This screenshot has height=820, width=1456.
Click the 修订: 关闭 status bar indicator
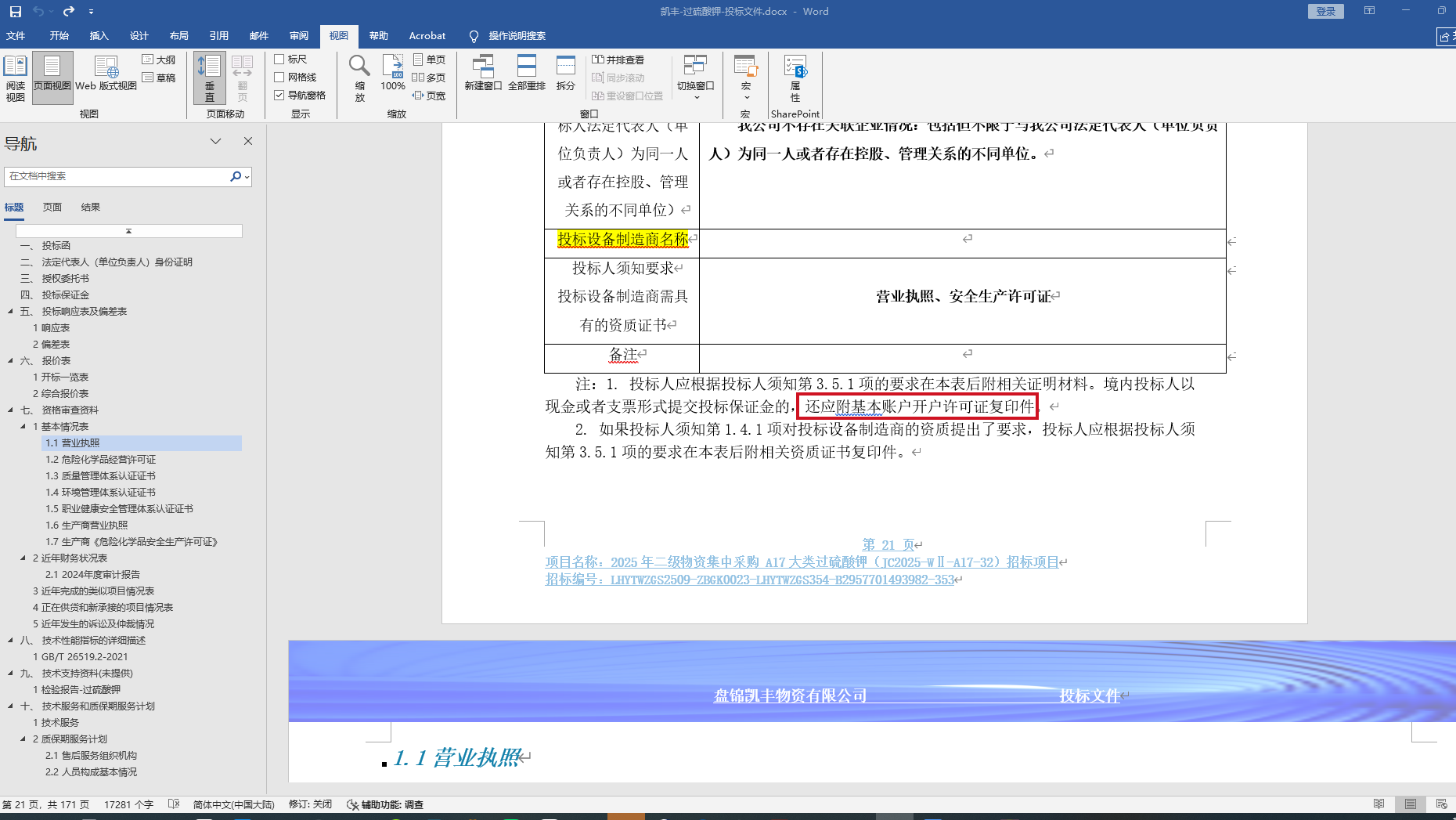point(310,804)
